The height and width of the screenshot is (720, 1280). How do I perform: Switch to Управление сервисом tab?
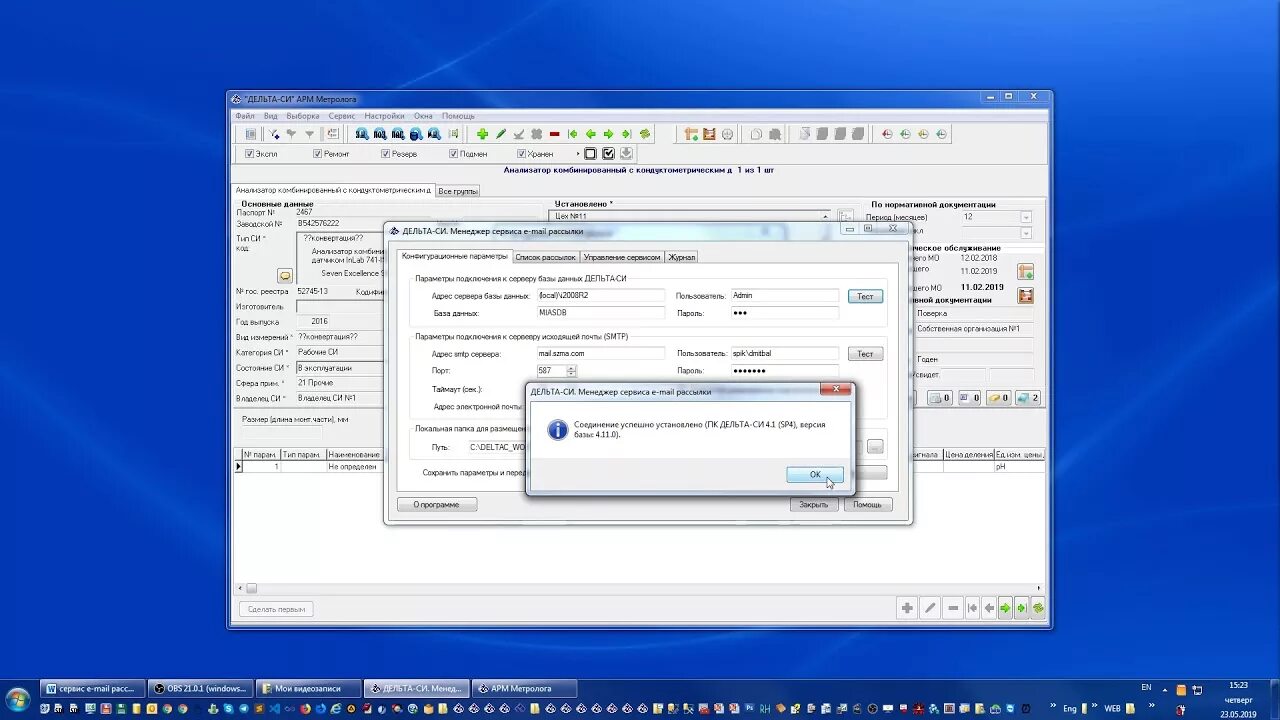click(622, 257)
